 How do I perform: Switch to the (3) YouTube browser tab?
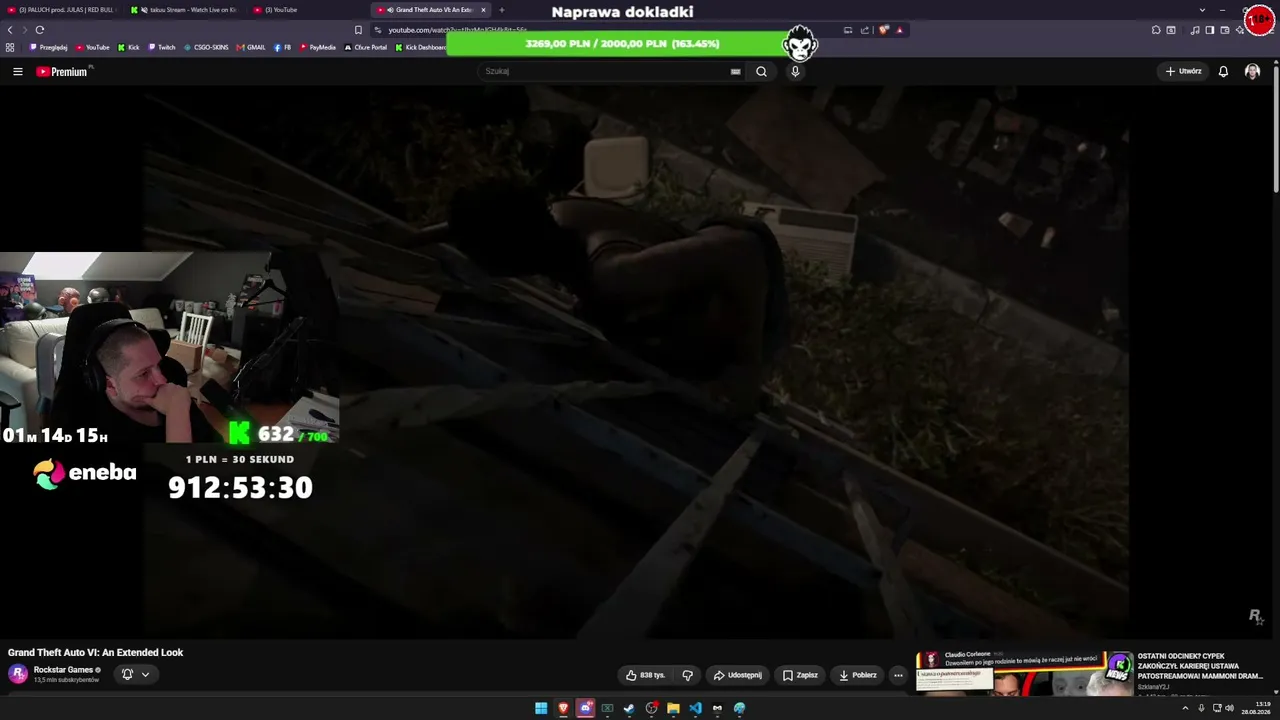(305, 10)
